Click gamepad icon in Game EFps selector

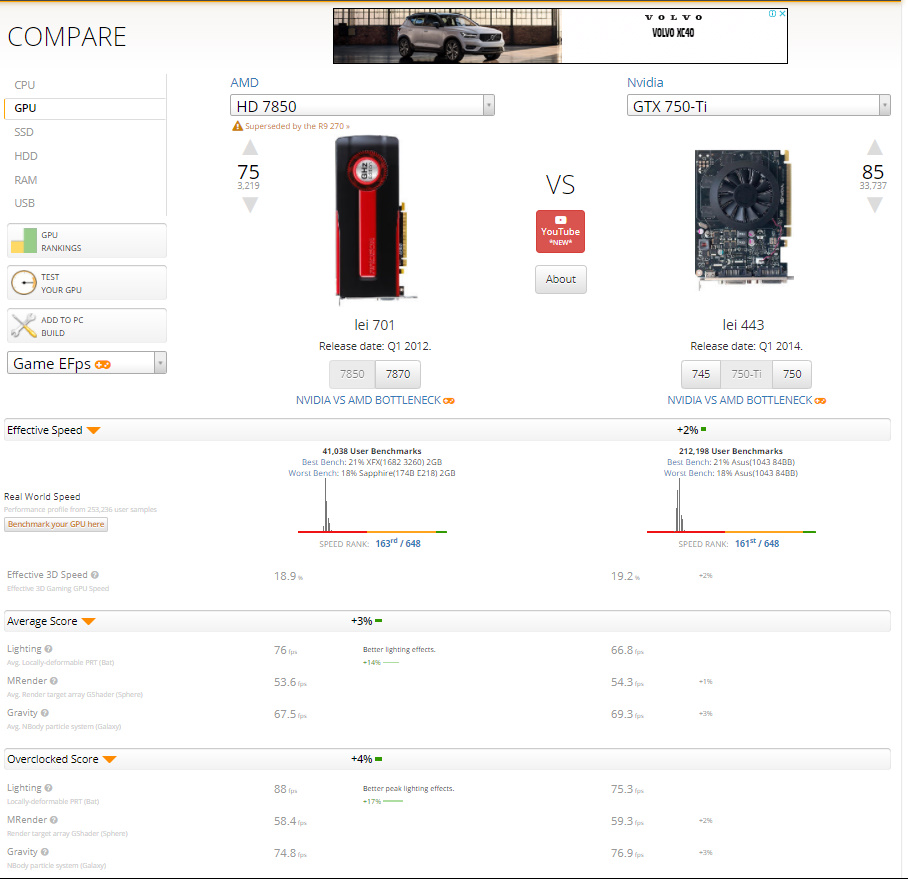pyautogui.click(x=103, y=365)
